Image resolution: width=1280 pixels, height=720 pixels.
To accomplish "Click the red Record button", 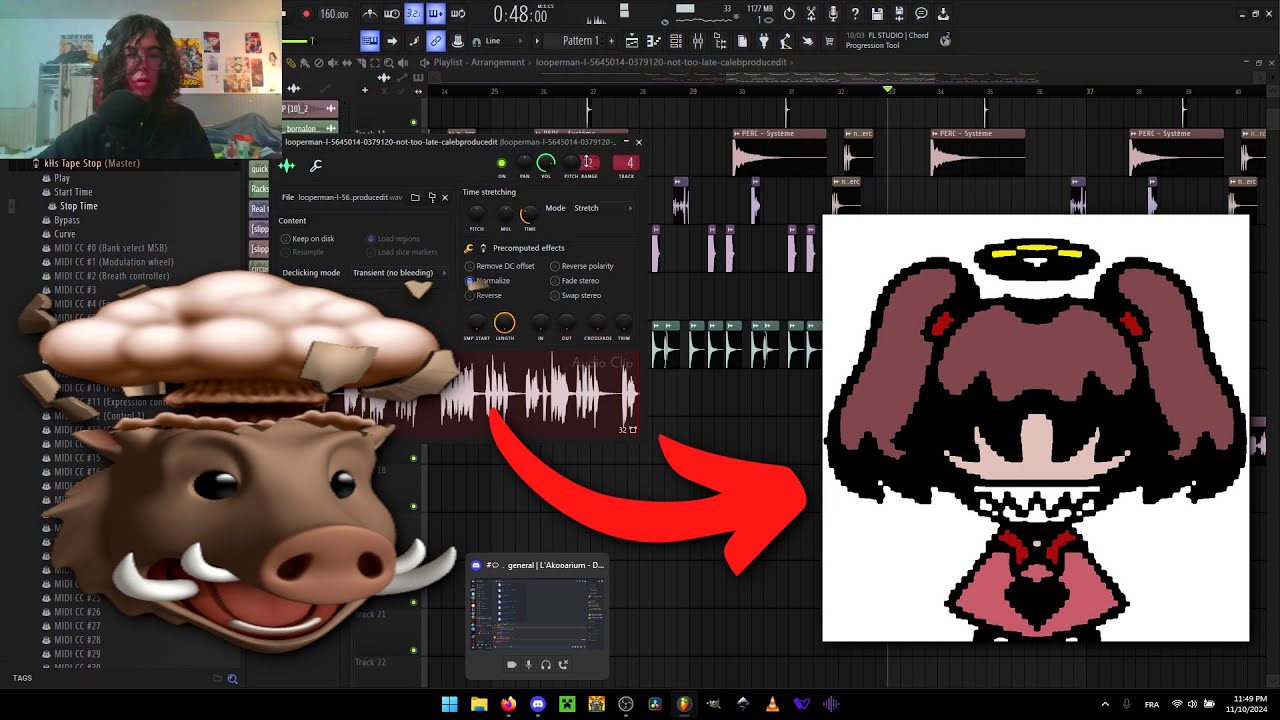I will point(306,14).
